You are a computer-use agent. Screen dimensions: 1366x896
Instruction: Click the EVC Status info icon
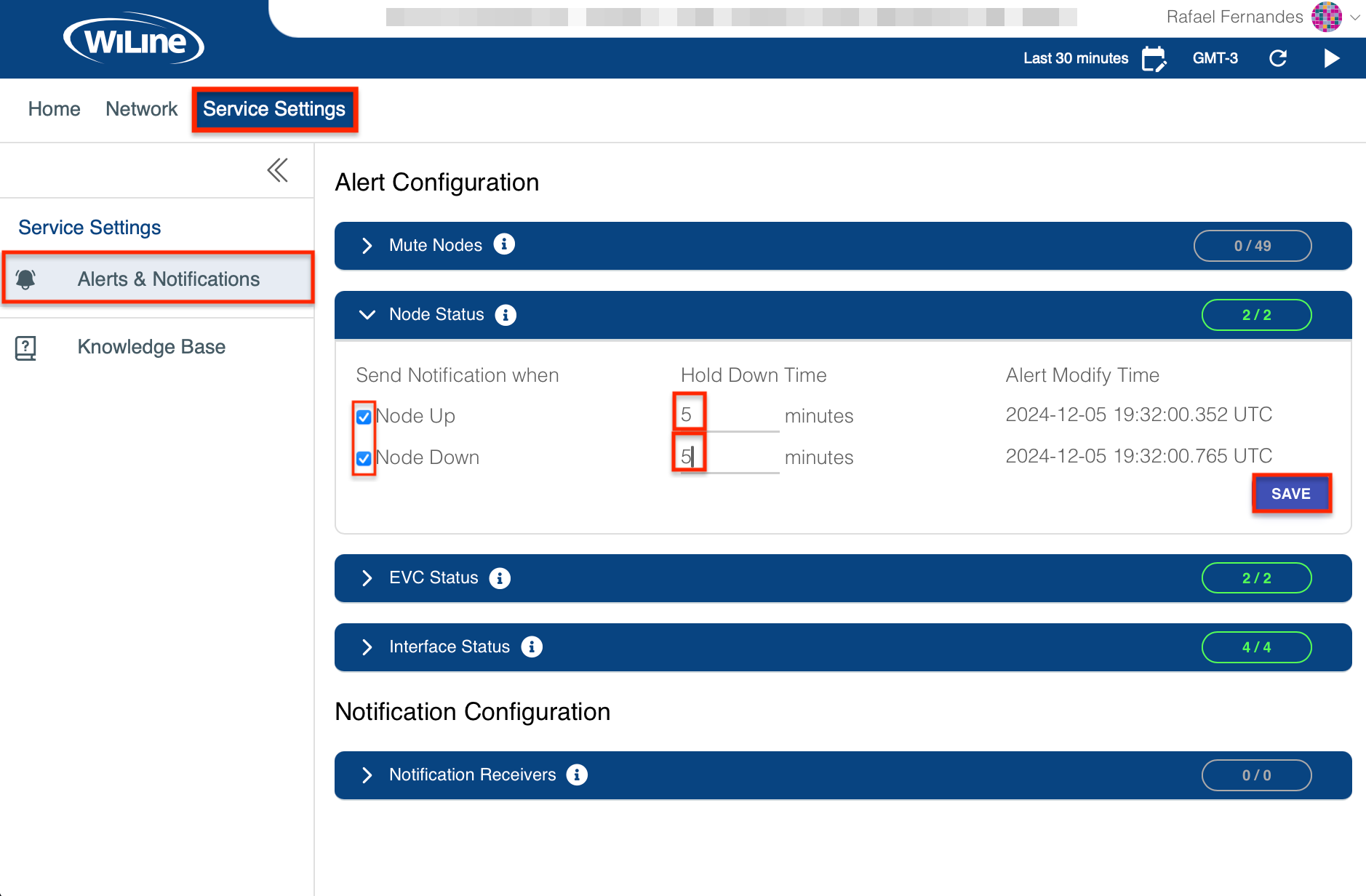tap(500, 578)
